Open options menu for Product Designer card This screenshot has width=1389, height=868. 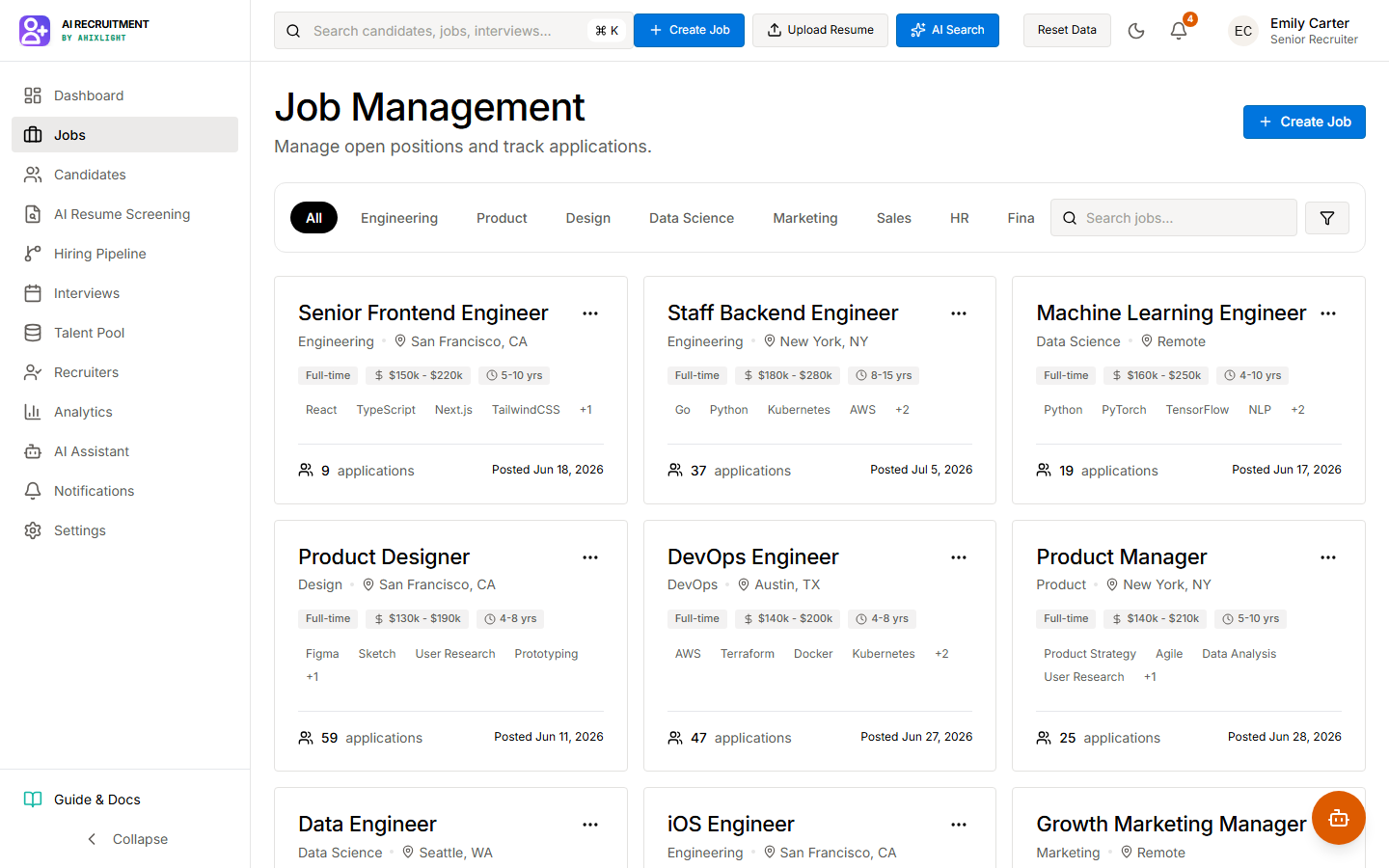(x=590, y=557)
